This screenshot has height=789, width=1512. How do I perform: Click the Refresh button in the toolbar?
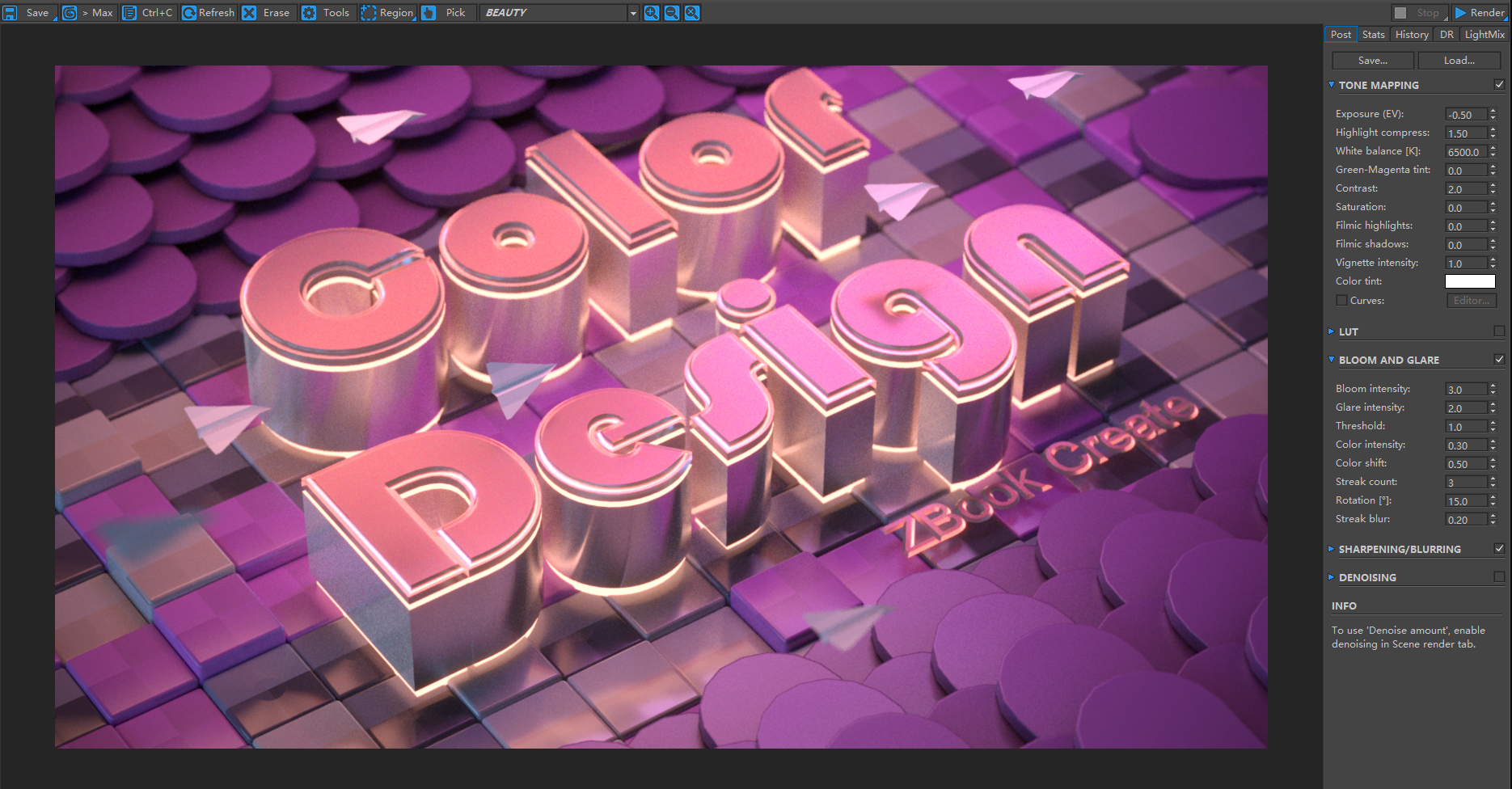tap(208, 13)
